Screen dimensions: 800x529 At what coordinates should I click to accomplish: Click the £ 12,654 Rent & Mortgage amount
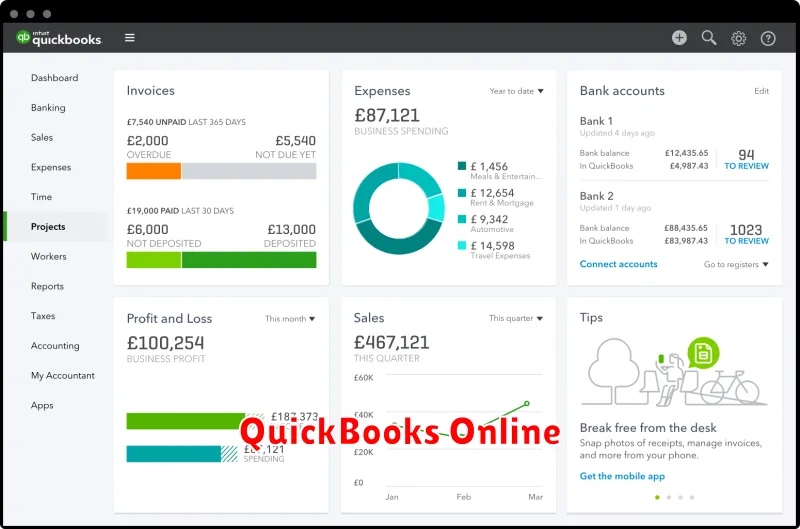coord(492,193)
